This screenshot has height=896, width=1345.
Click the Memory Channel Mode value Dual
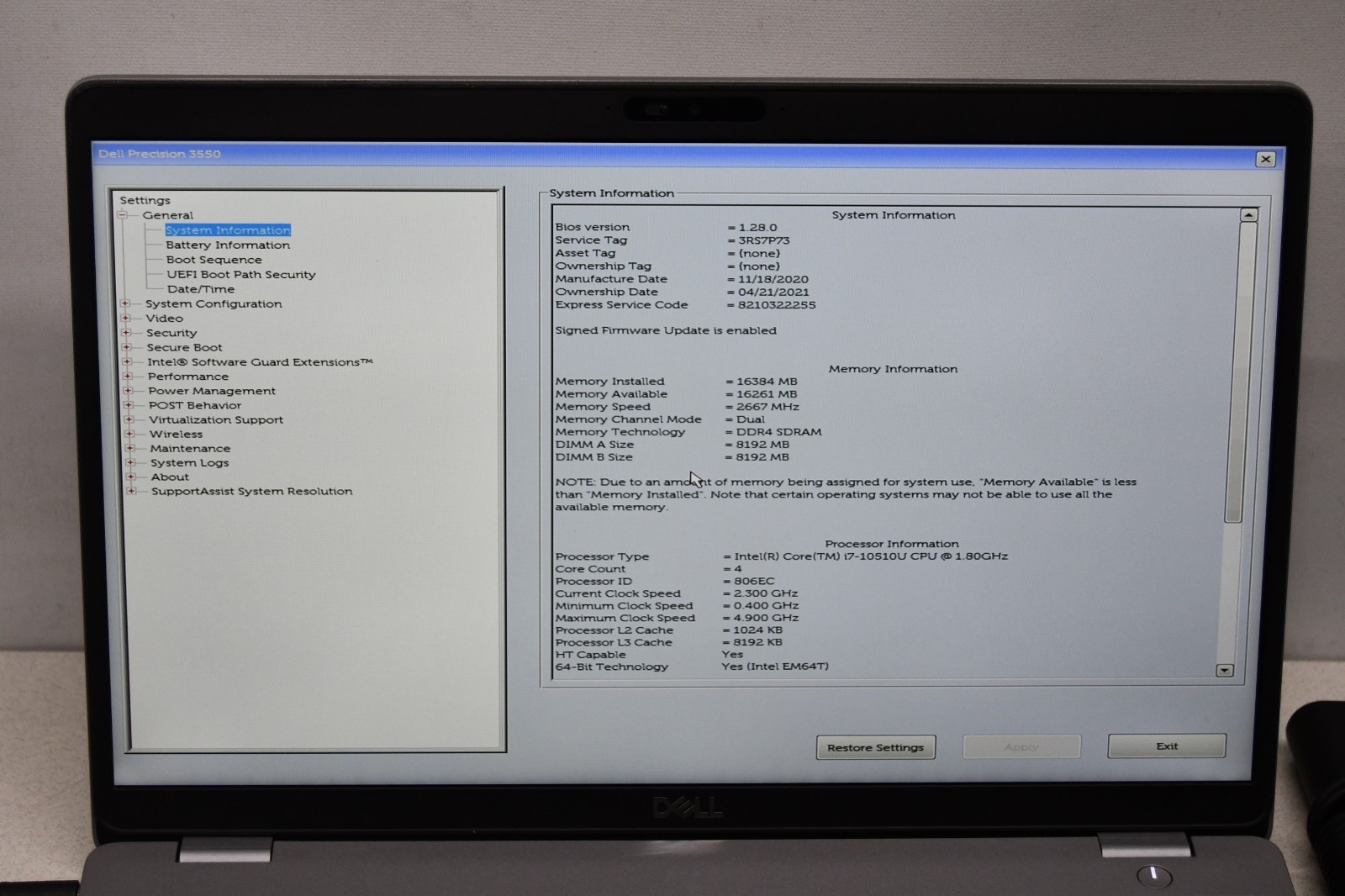pyautogui.click(x=751, y=419)
